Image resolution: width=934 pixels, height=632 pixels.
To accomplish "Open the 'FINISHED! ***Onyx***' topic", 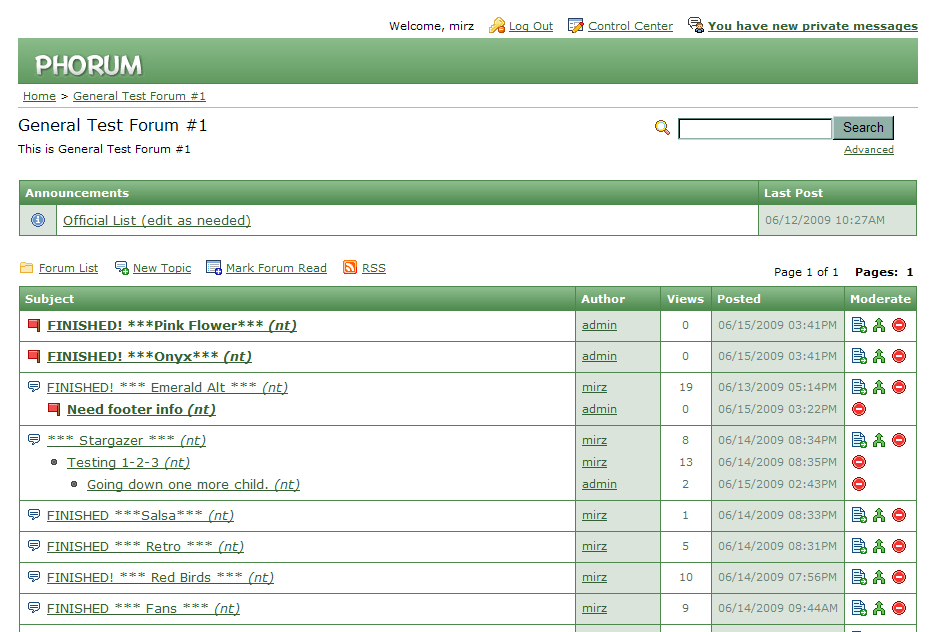I will (149, 356).
